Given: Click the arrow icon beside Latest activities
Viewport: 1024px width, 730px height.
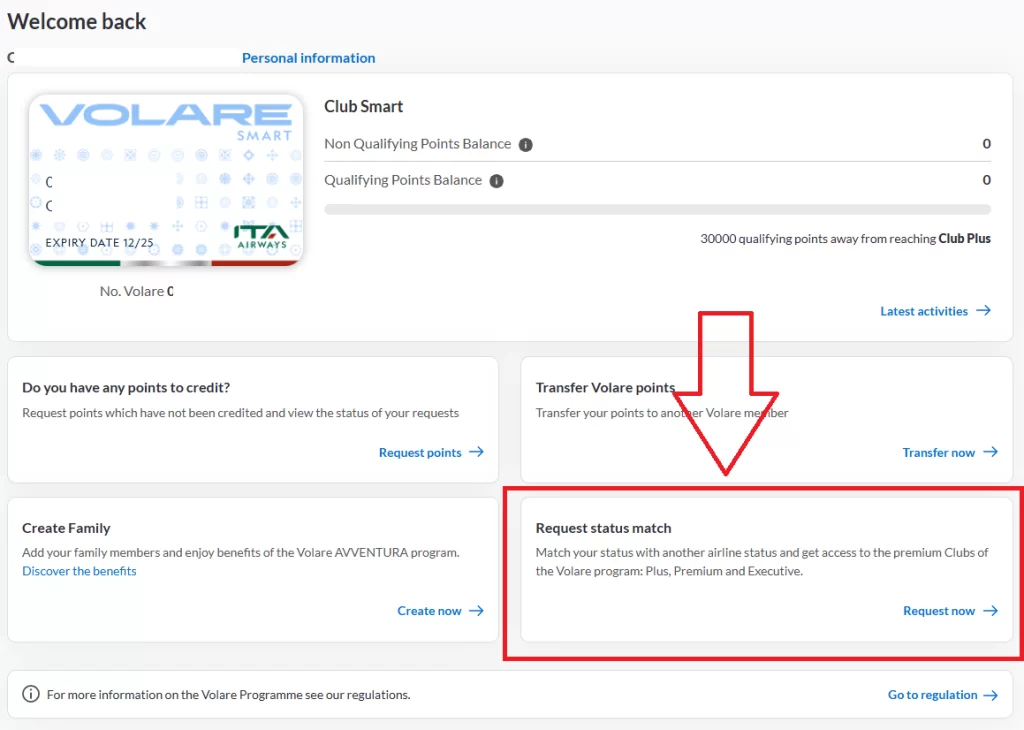Looking at the screenshot, I should (x=984, y=311).
